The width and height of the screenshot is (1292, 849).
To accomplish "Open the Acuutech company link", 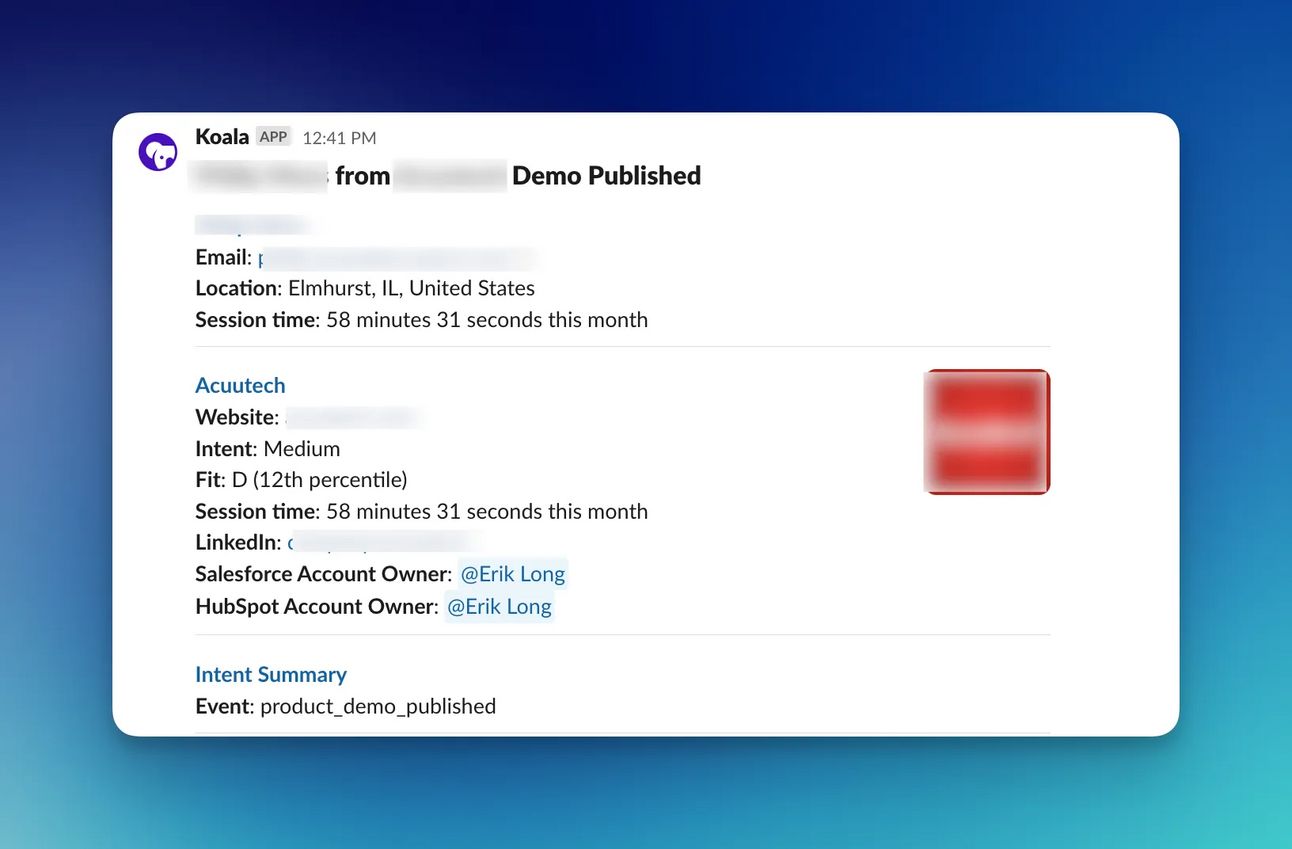I will (x=240, y=385).
